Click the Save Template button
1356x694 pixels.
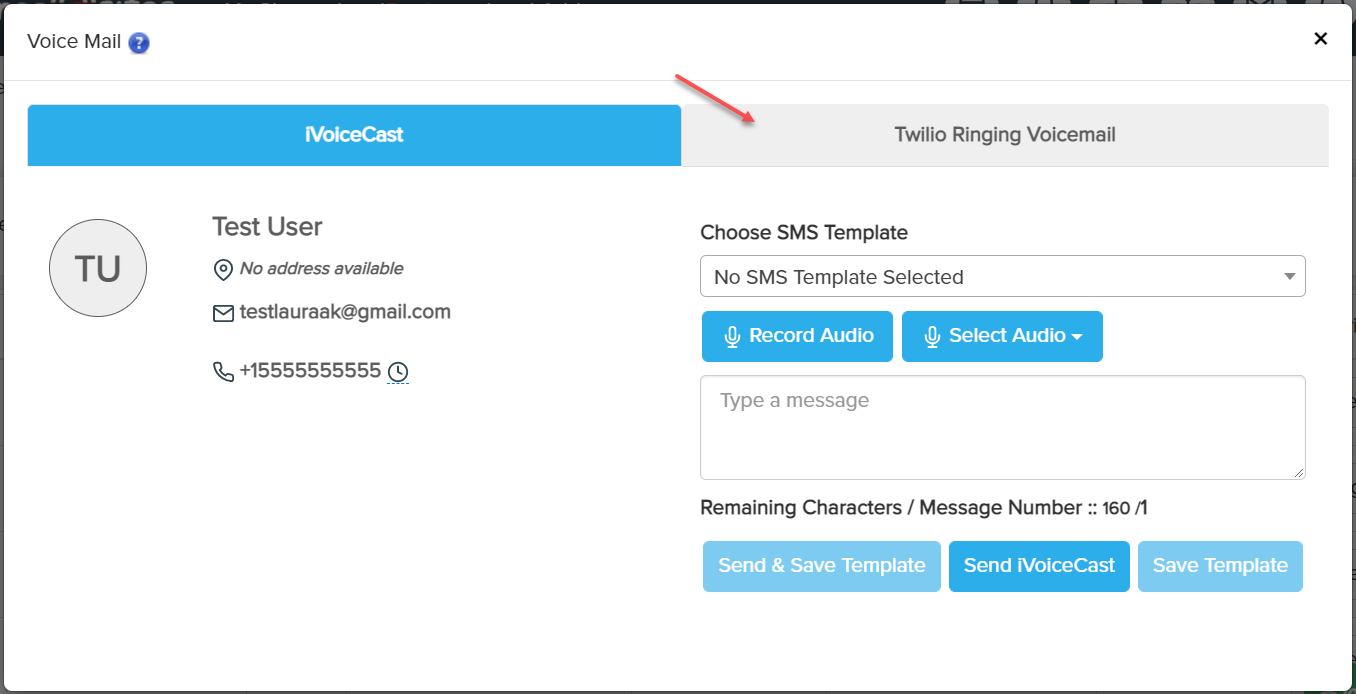coord(1220,566)
